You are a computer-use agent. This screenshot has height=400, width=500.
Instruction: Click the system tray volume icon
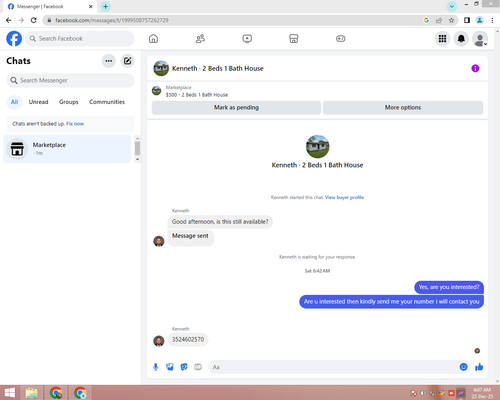[423, 393]
